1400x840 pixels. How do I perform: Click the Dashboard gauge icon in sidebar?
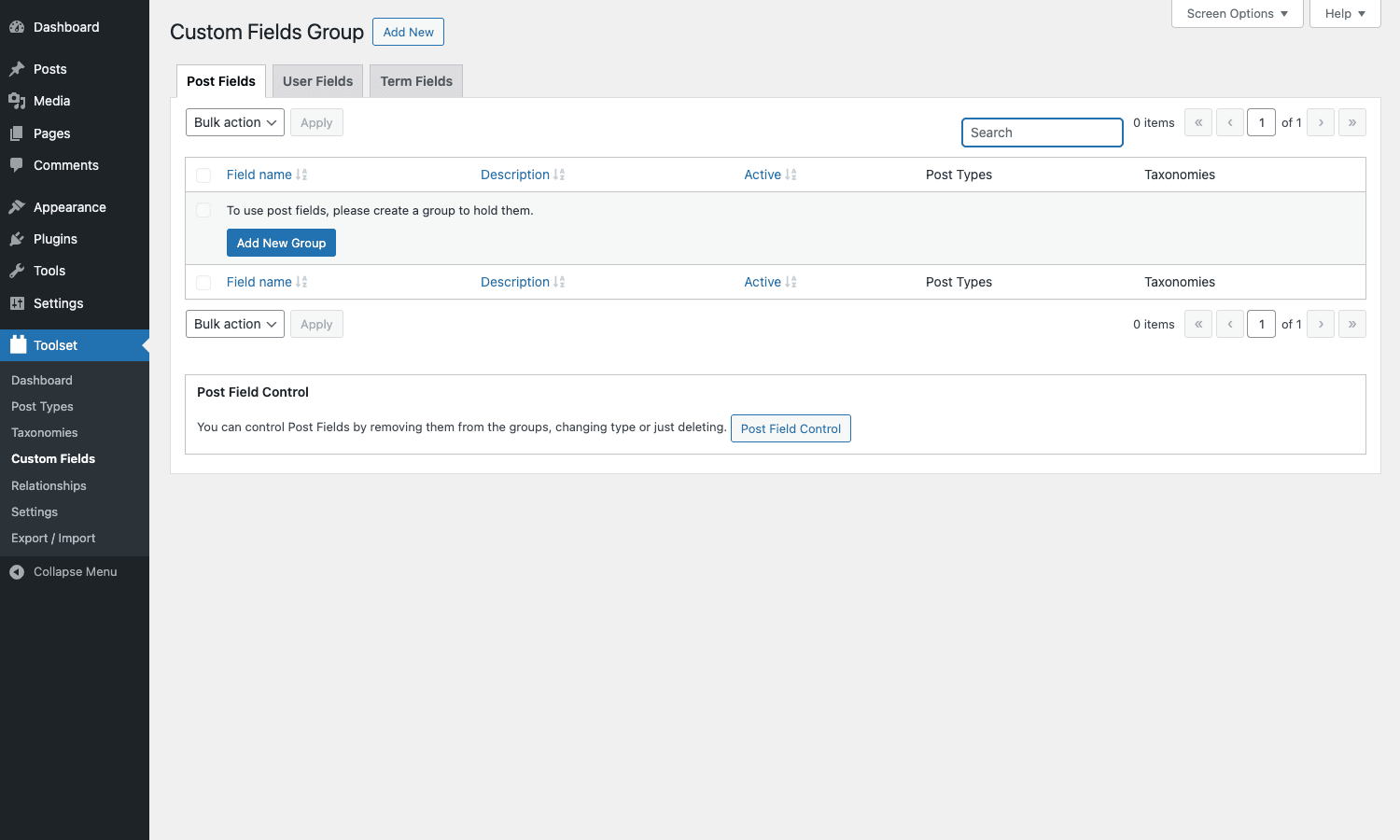tap(17, 27)
